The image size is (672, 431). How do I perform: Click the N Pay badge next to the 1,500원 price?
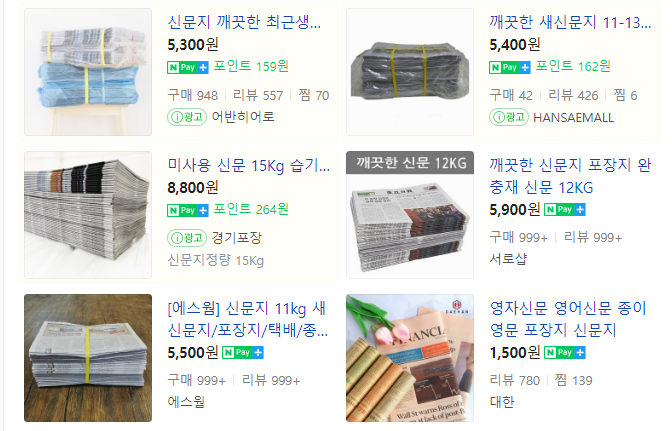565,353
